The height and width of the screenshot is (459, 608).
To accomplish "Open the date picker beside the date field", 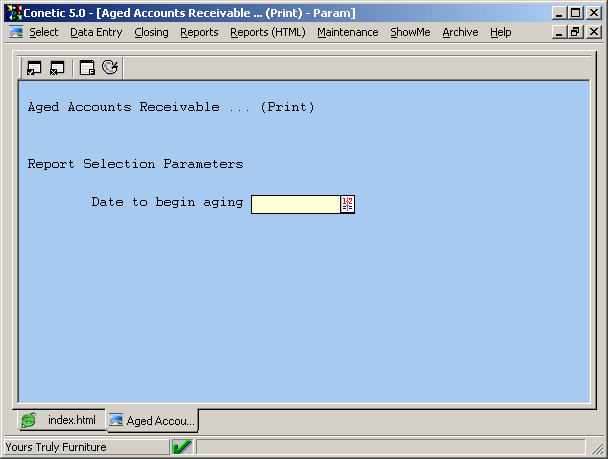I will coord(348,204).
